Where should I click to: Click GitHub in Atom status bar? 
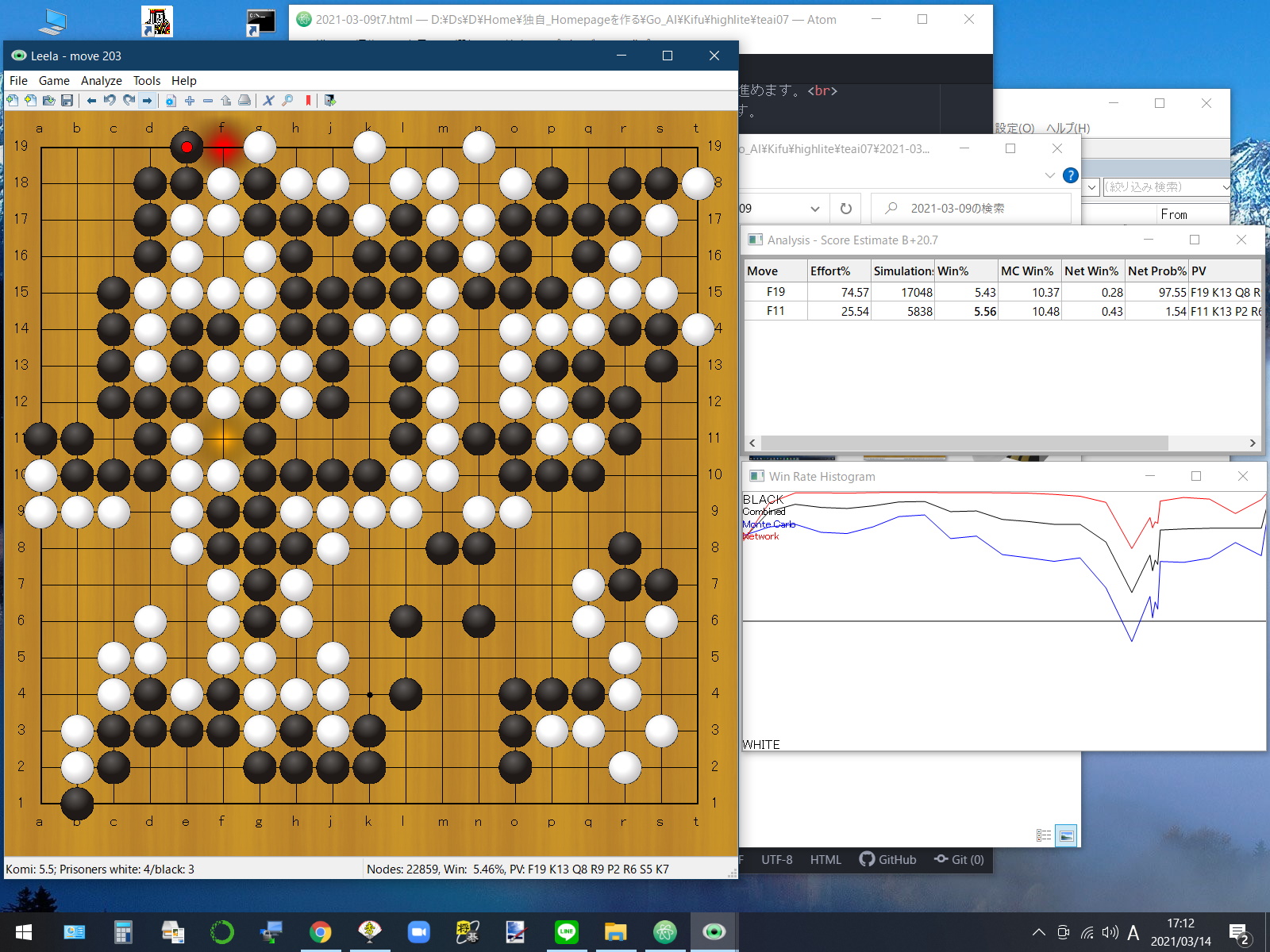coord(887,859)
